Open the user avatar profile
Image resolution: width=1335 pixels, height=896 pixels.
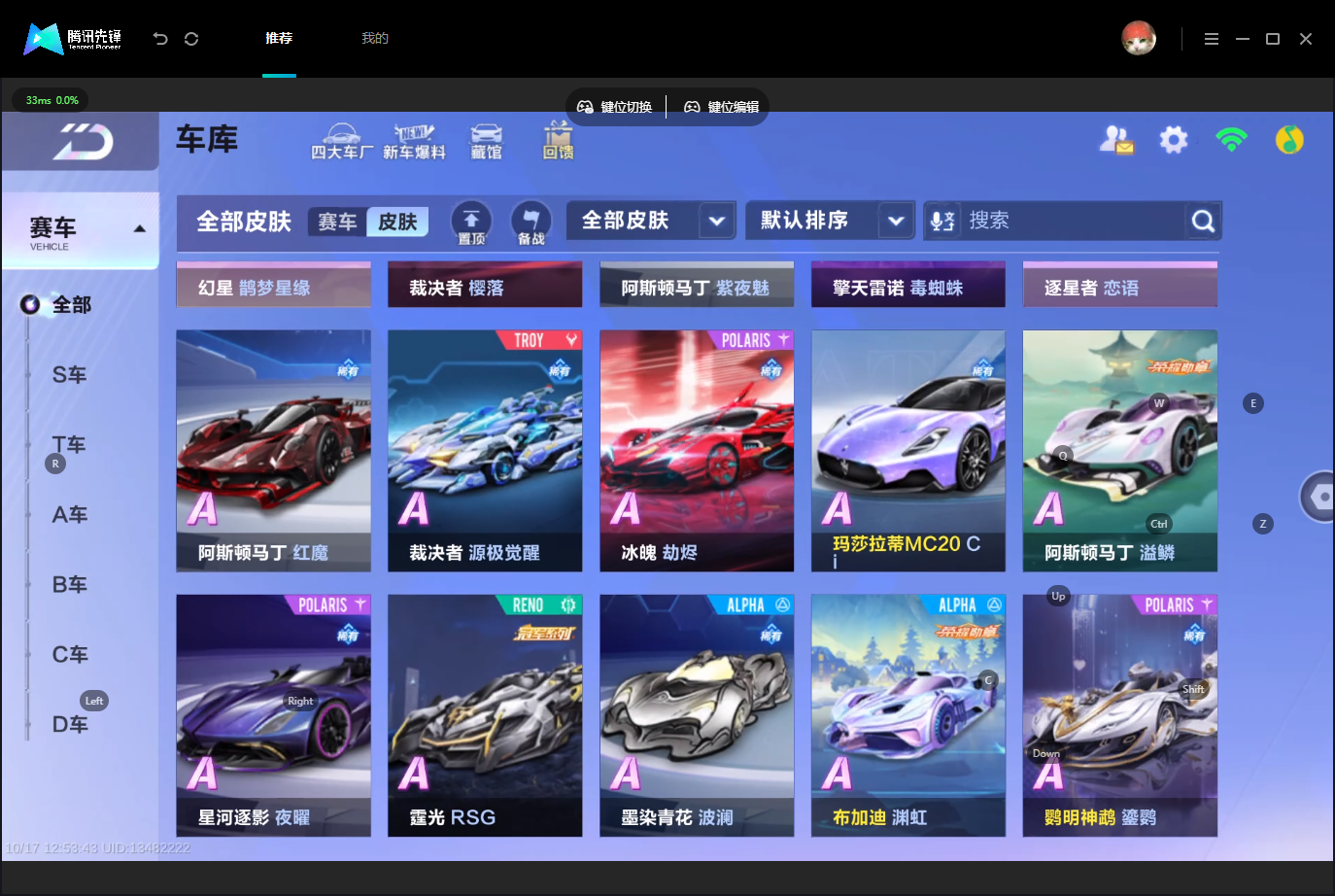[1139, 38]
